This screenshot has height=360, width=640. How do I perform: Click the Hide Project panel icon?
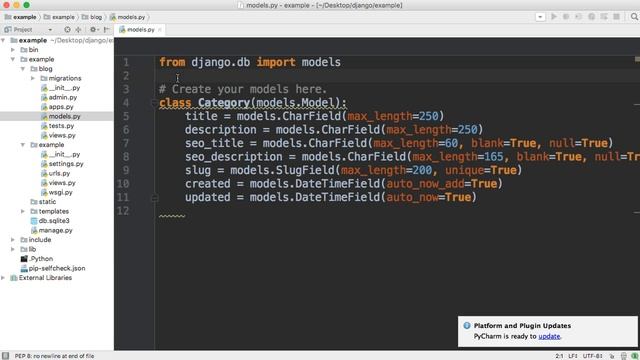coord(107,29)
